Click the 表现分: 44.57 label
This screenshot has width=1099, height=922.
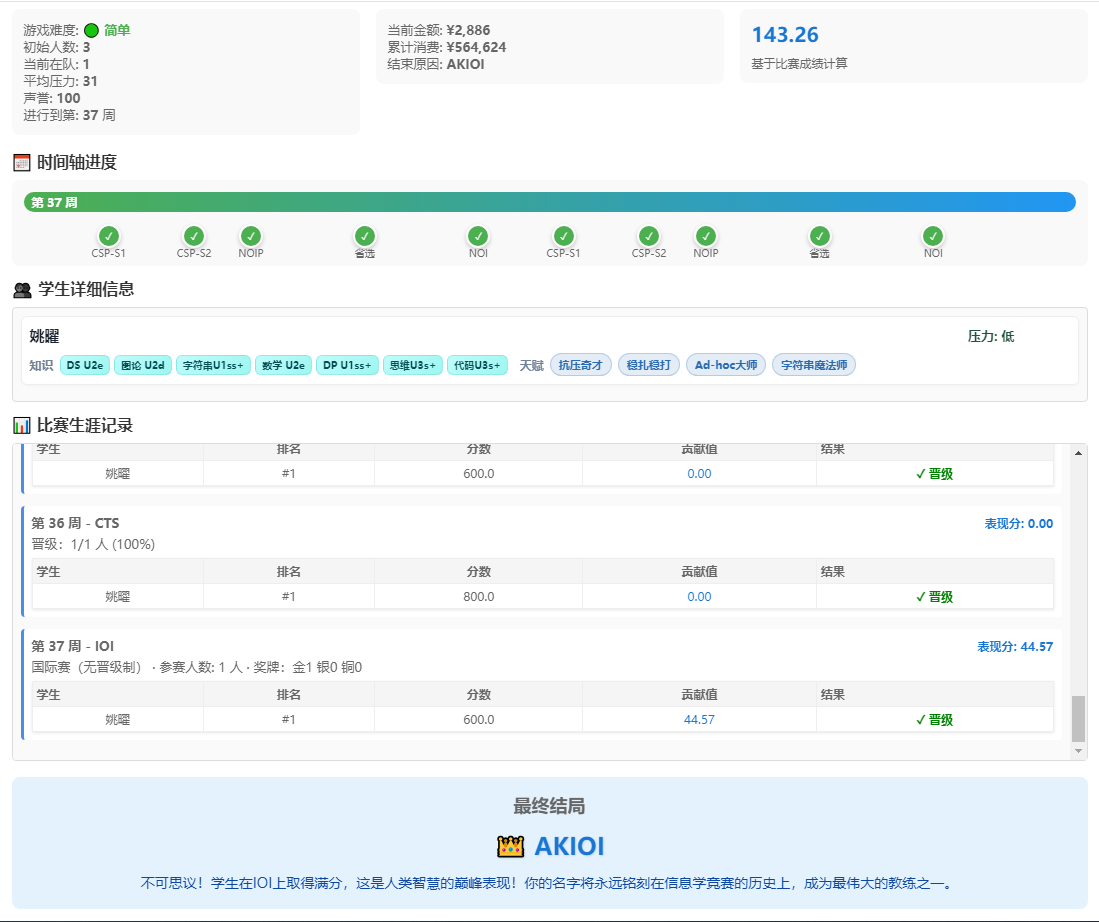point(1015,646)
